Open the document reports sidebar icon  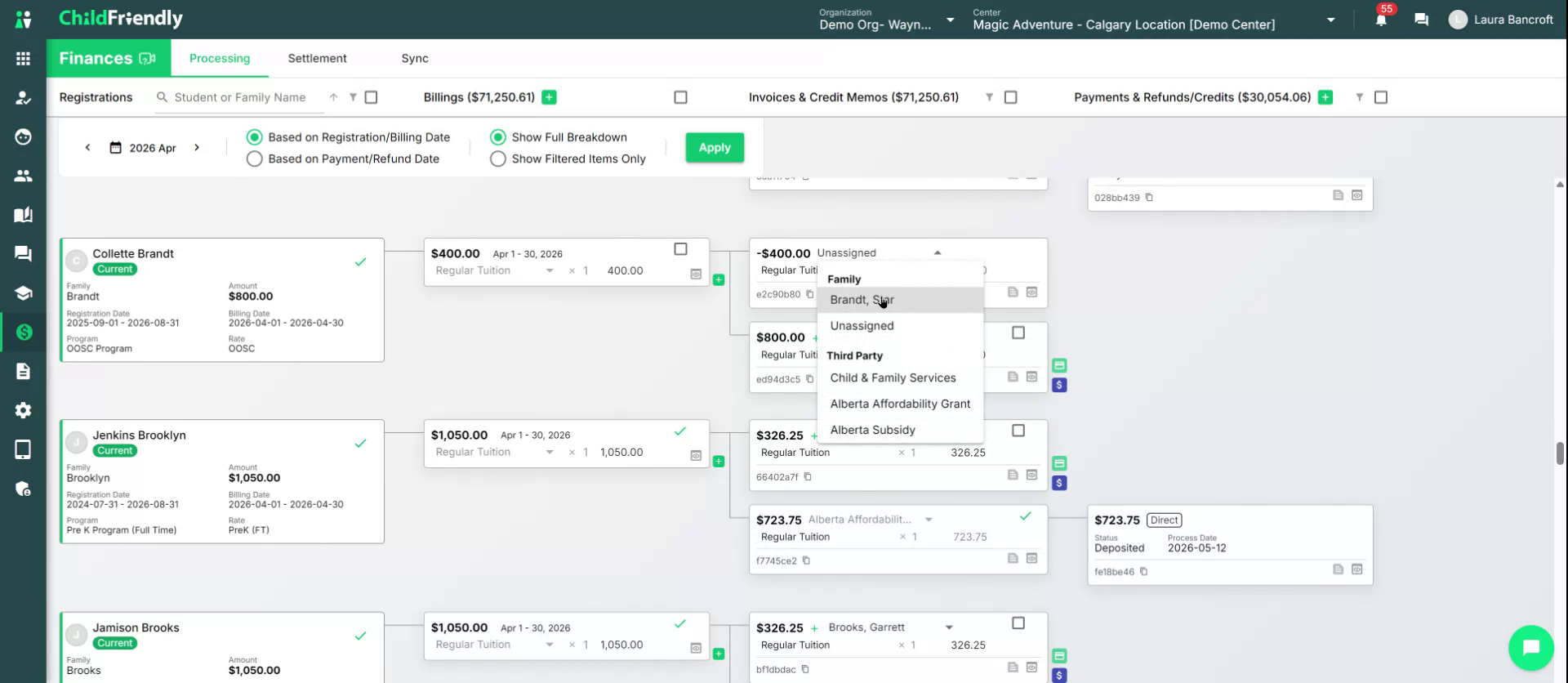coord(23,371)
